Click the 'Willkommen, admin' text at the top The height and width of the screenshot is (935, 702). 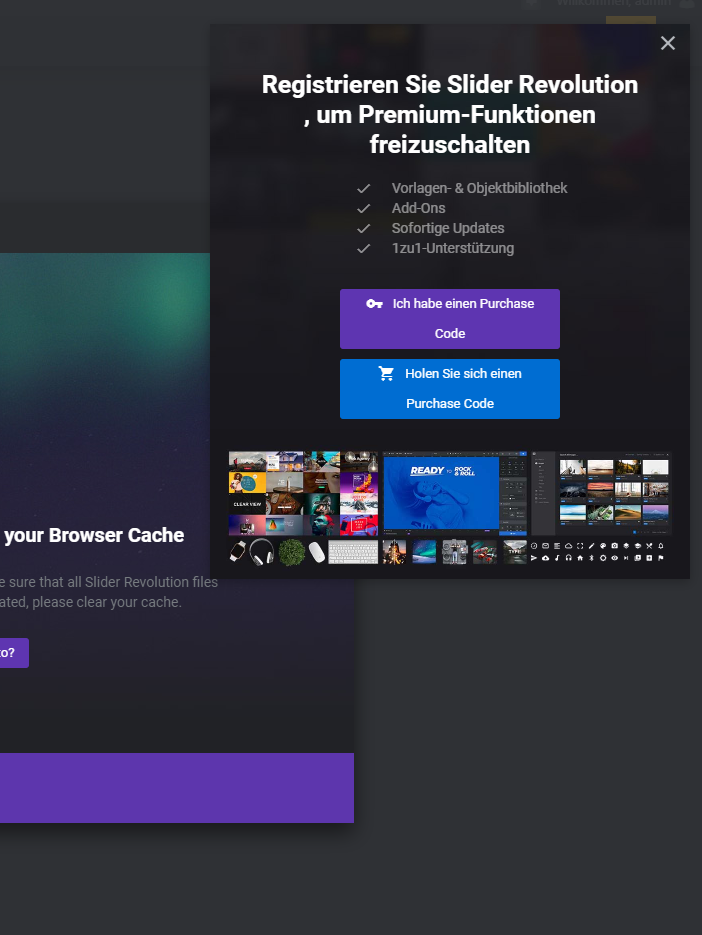[x=614, y=3]
